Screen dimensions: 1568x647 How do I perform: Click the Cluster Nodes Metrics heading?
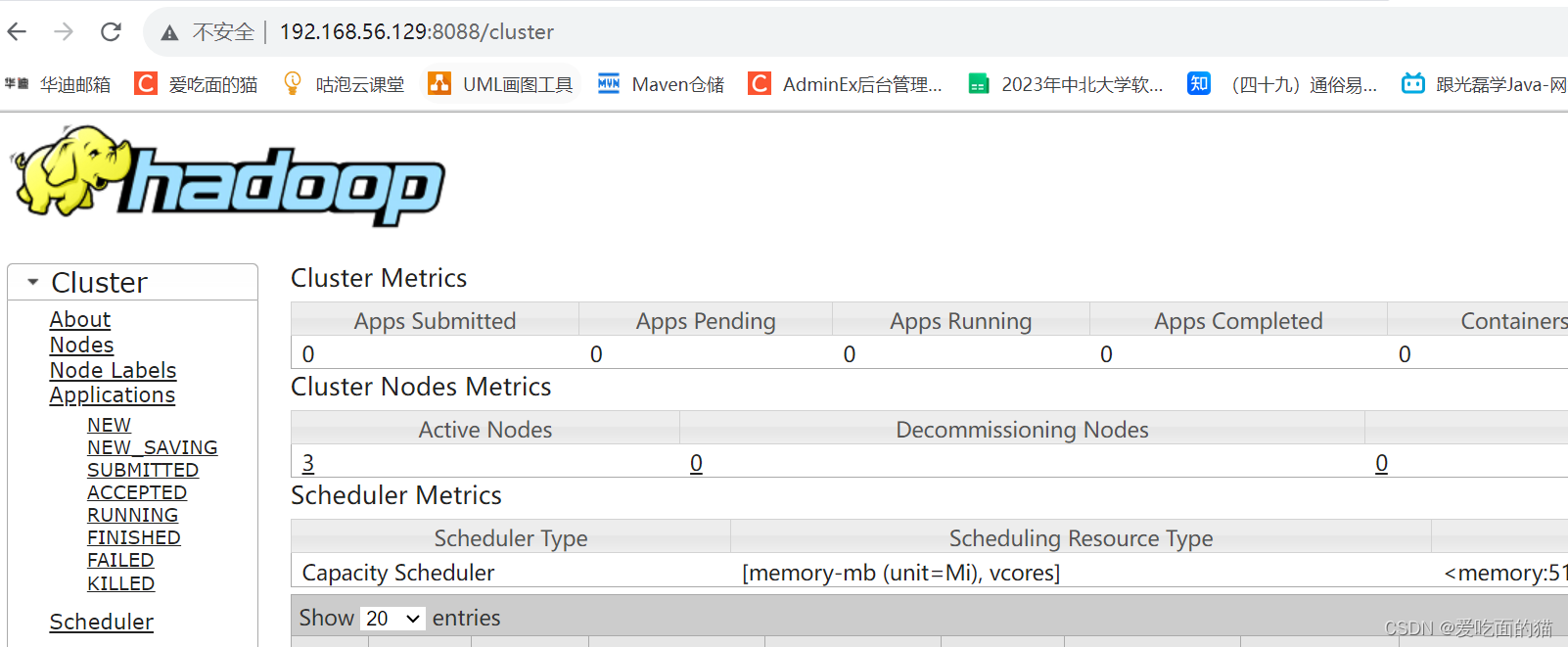coord(421,387)
